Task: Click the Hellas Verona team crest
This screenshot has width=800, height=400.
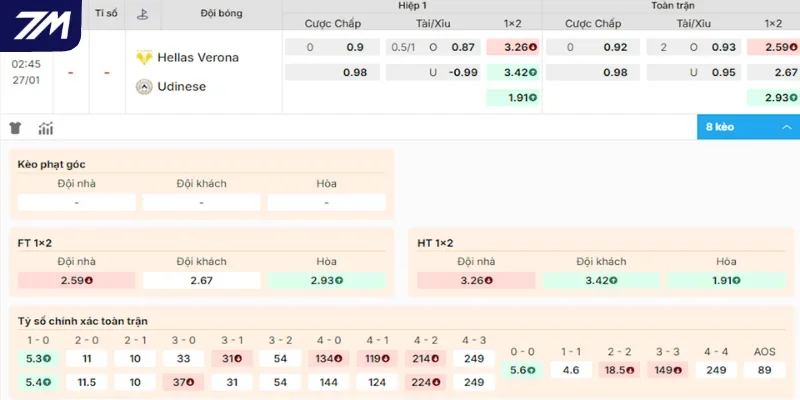Action: 144,58
